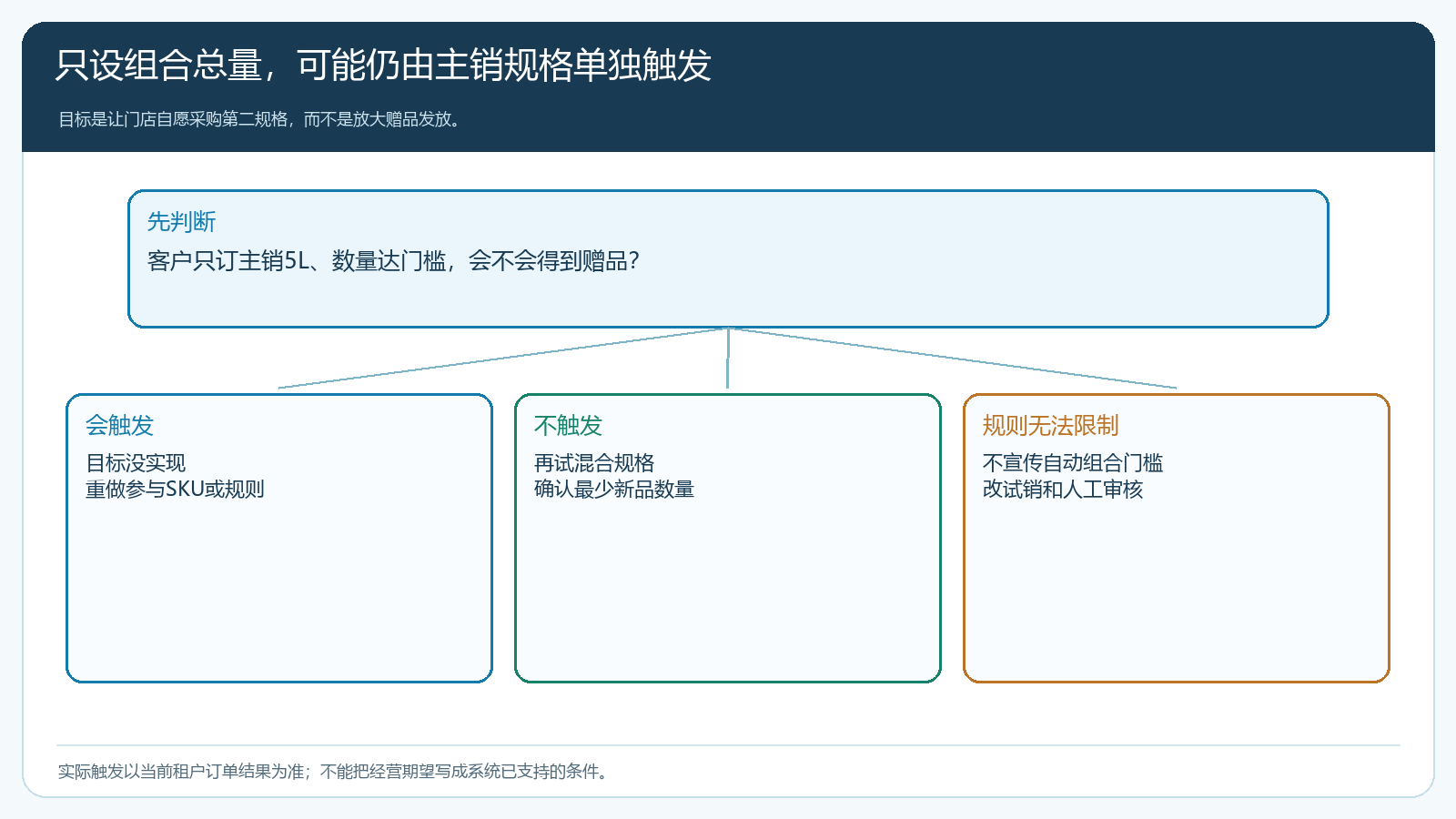Click the slide title about 组合总量
The height and width of the screenshot is (819, 1456).
point(383,66)
